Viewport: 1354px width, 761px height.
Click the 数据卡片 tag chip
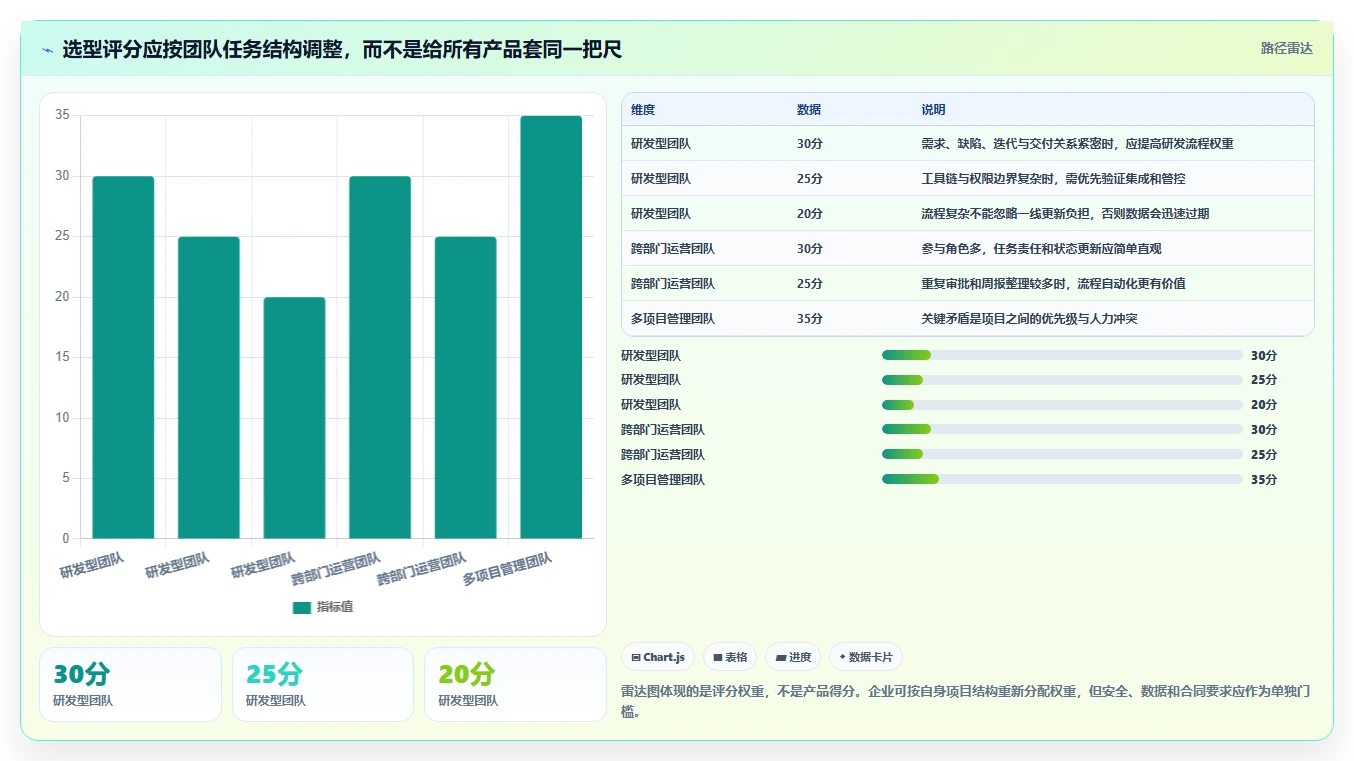coord(865,657)
